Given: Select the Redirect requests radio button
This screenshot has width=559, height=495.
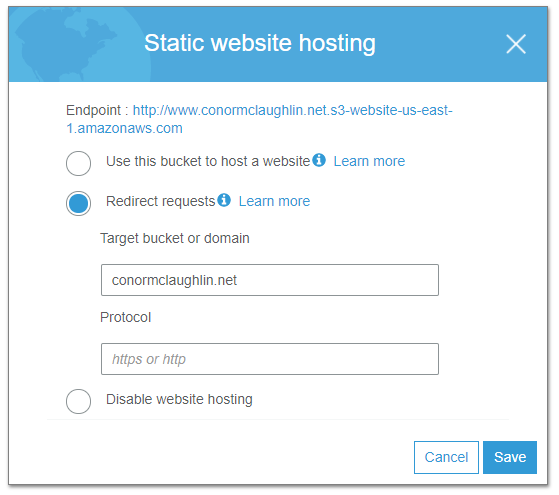Looking at the screenshot, I should 78,203.
